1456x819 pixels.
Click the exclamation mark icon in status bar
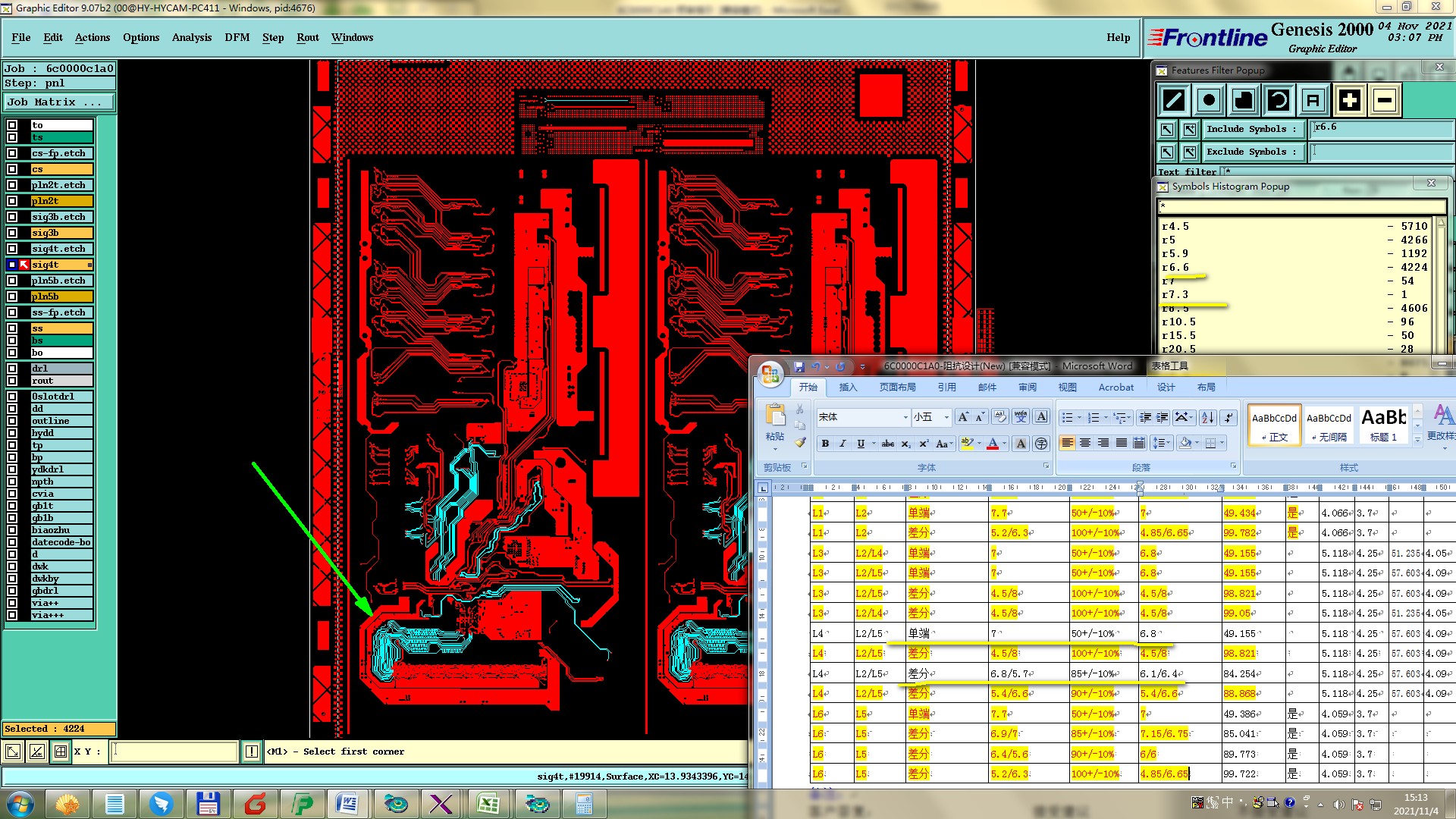[x=252, y=752]
